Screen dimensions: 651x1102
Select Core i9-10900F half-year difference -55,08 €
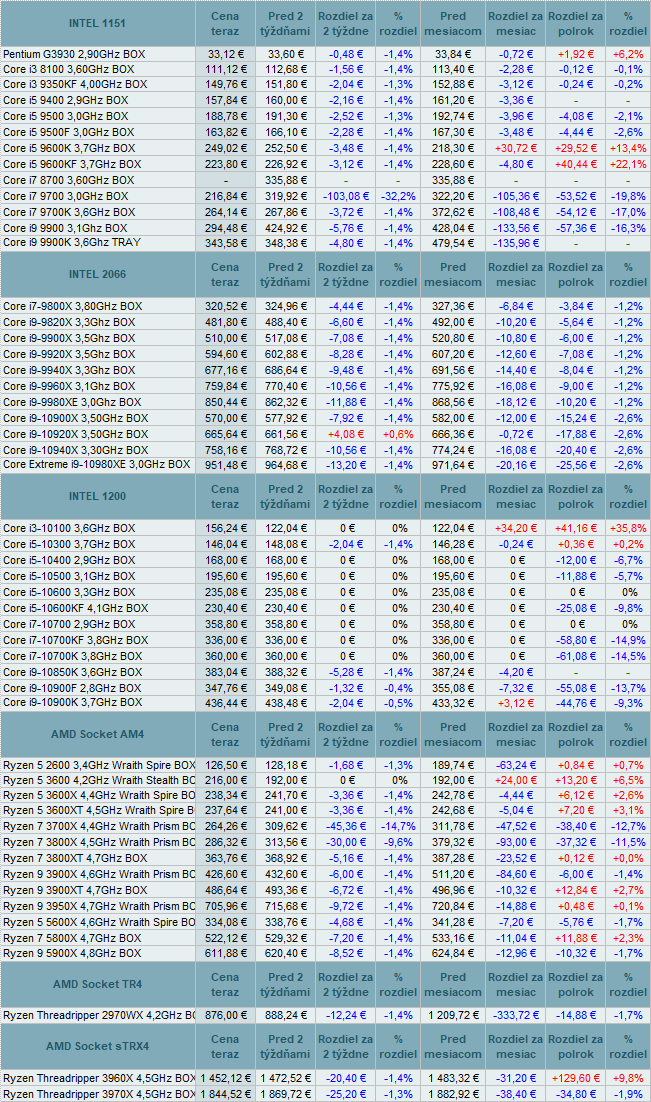tap(576, 688)
